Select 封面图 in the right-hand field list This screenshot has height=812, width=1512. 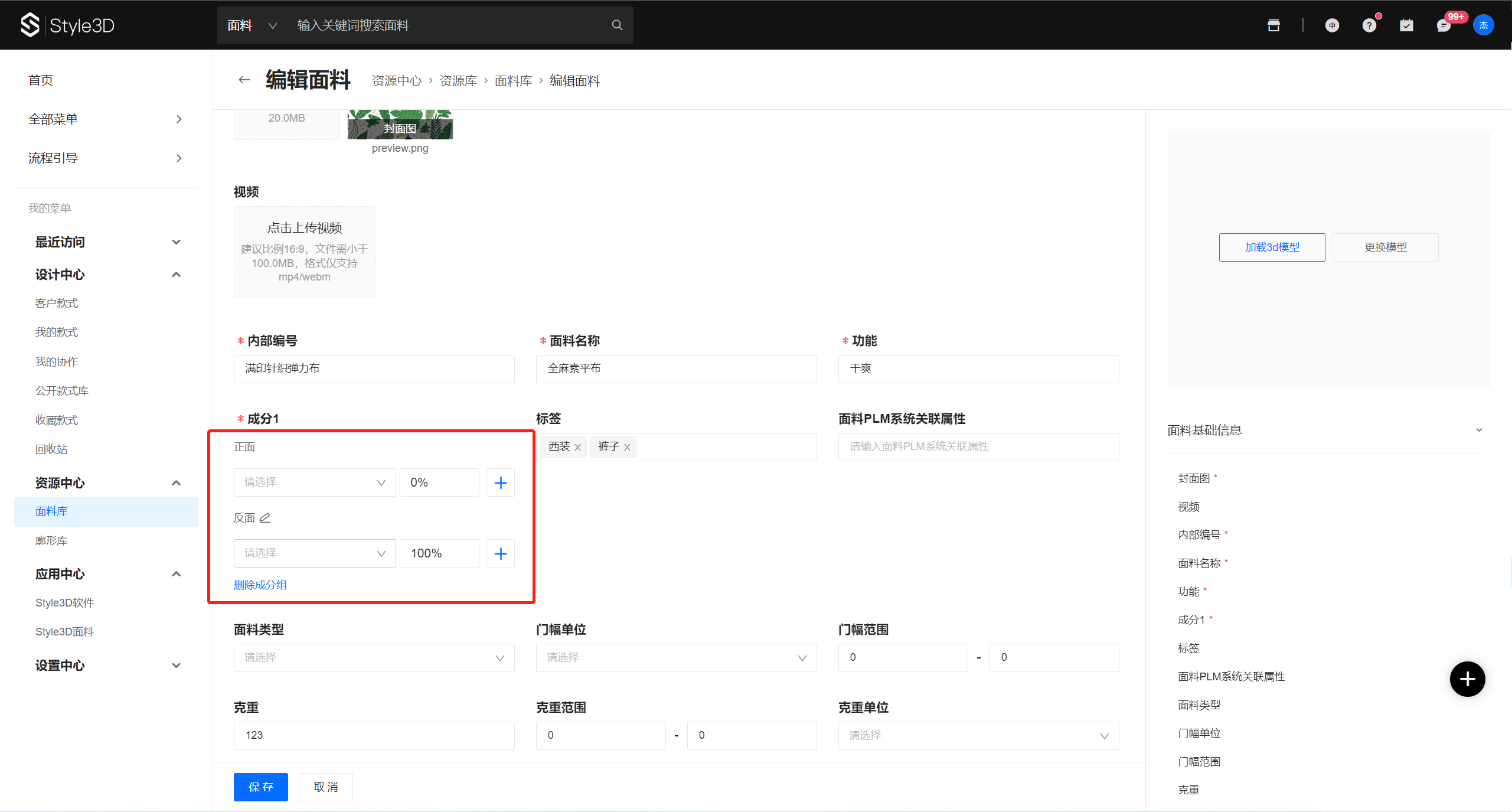pos(1194,478)
